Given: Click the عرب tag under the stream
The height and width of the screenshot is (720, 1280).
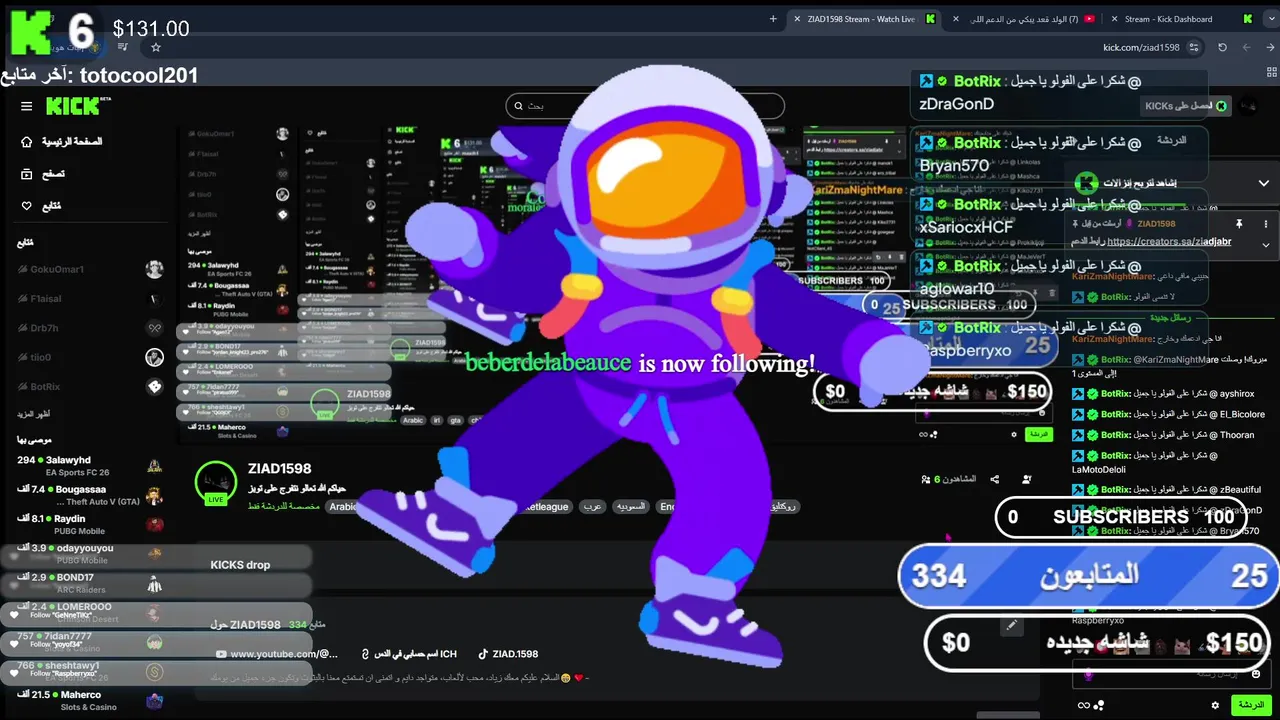Looking at the screenshot, I should click(593, 507).
